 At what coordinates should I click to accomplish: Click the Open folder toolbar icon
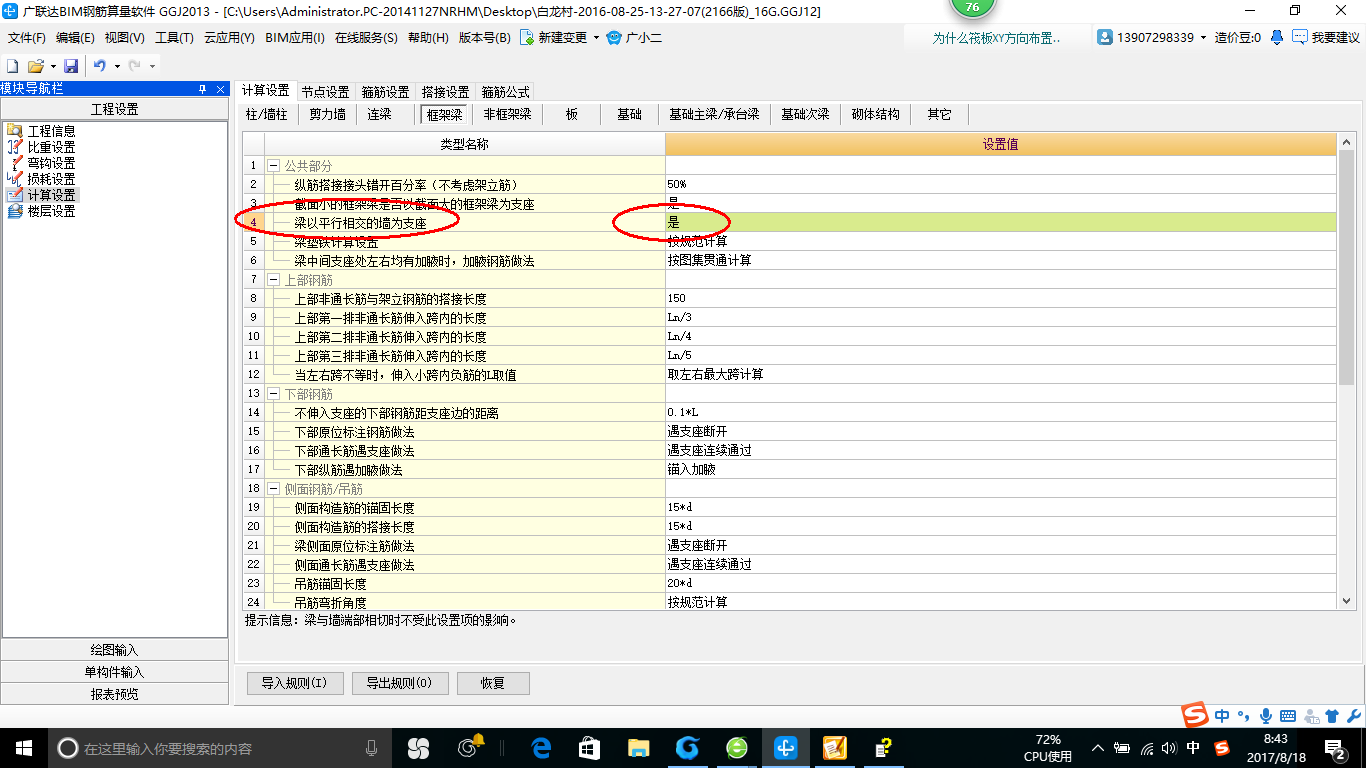pyautogui.click(x=35, y=65)
